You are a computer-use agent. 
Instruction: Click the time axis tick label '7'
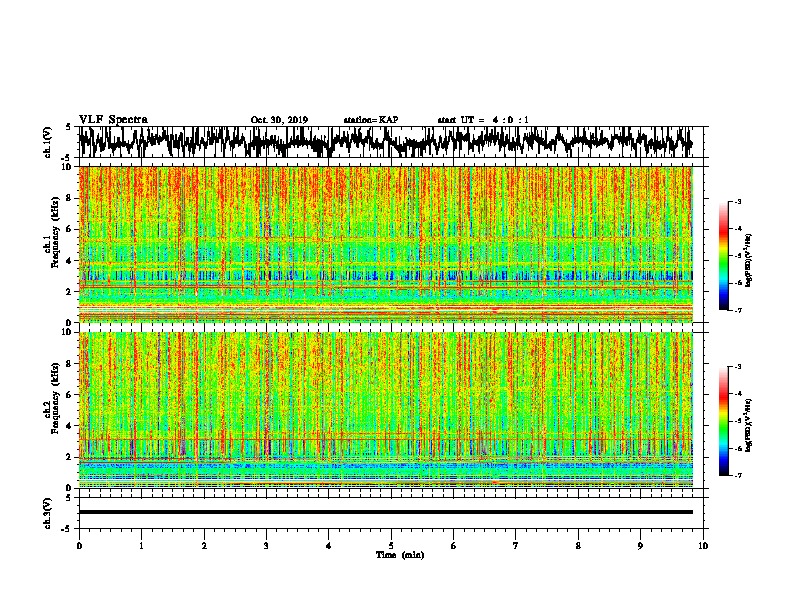tap(516, 546)
